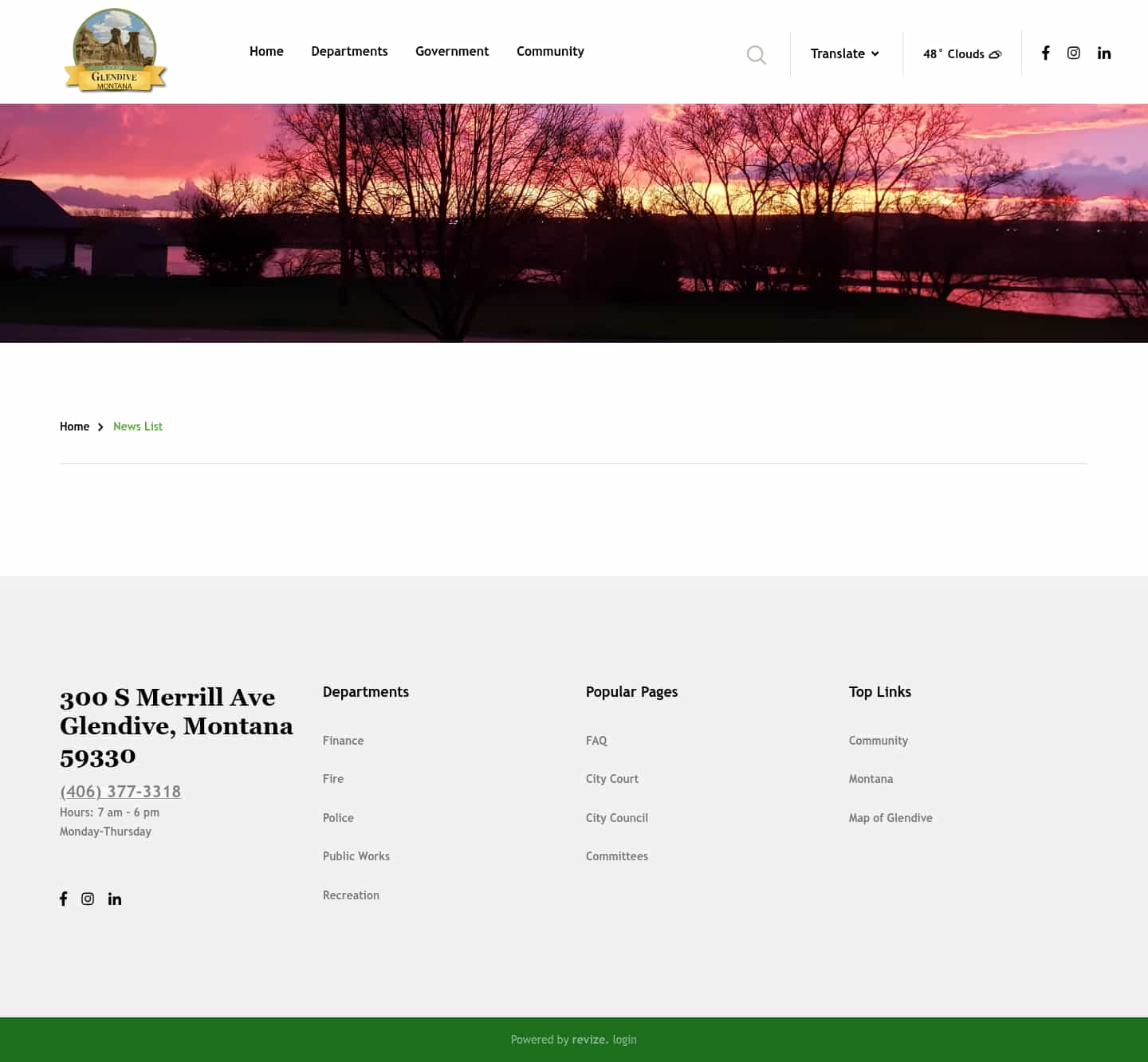
Task: Call the (406) 377-3318 phone link
Action: point(120,792)
